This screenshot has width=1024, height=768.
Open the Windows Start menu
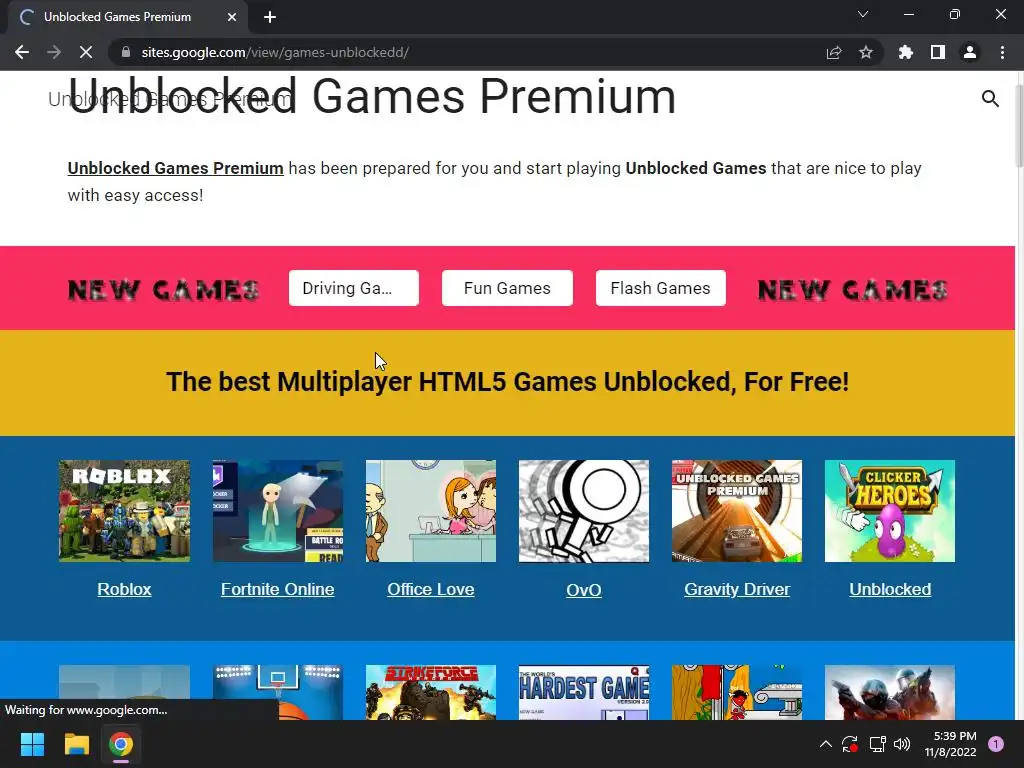[32, 744]
